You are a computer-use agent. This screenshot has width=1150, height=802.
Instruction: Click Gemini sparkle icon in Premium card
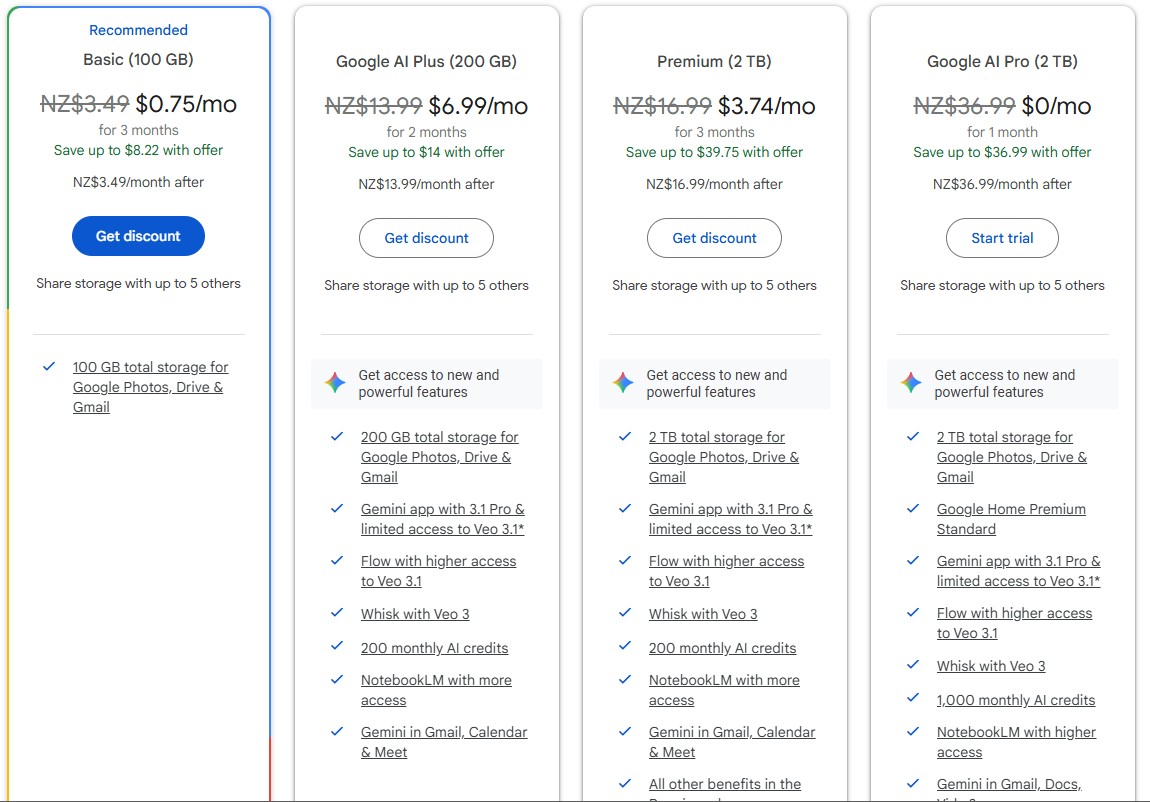pyautogui.click(x=623, y=383)
